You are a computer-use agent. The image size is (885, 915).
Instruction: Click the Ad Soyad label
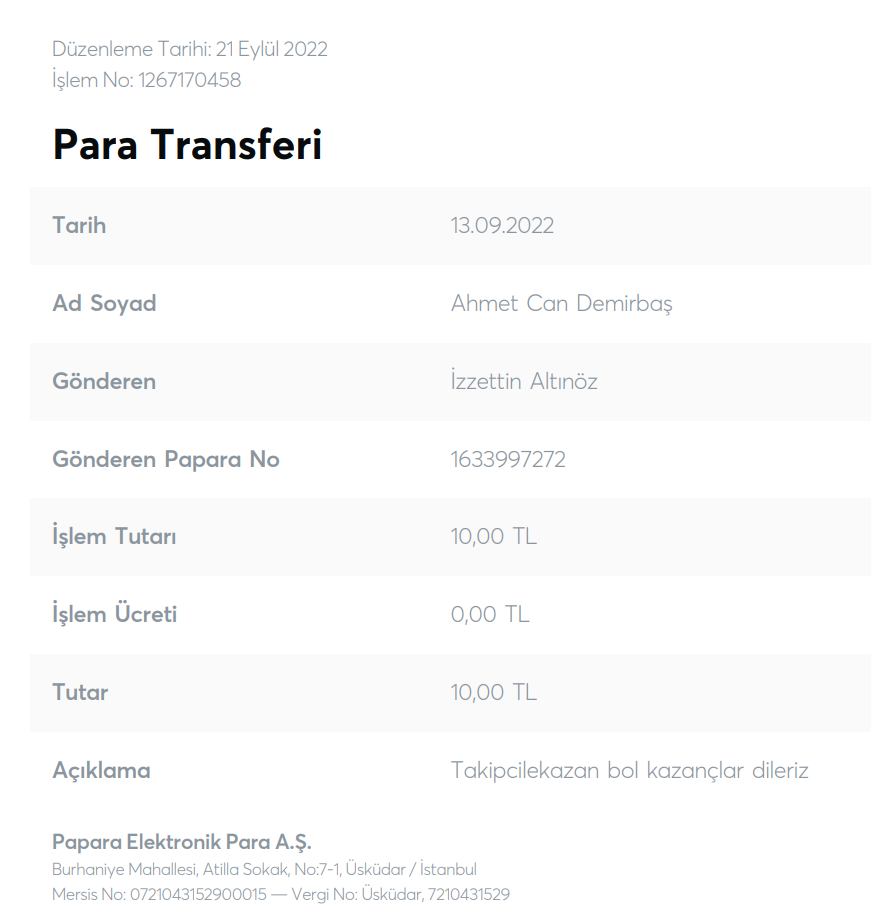(x=104, y=303)
